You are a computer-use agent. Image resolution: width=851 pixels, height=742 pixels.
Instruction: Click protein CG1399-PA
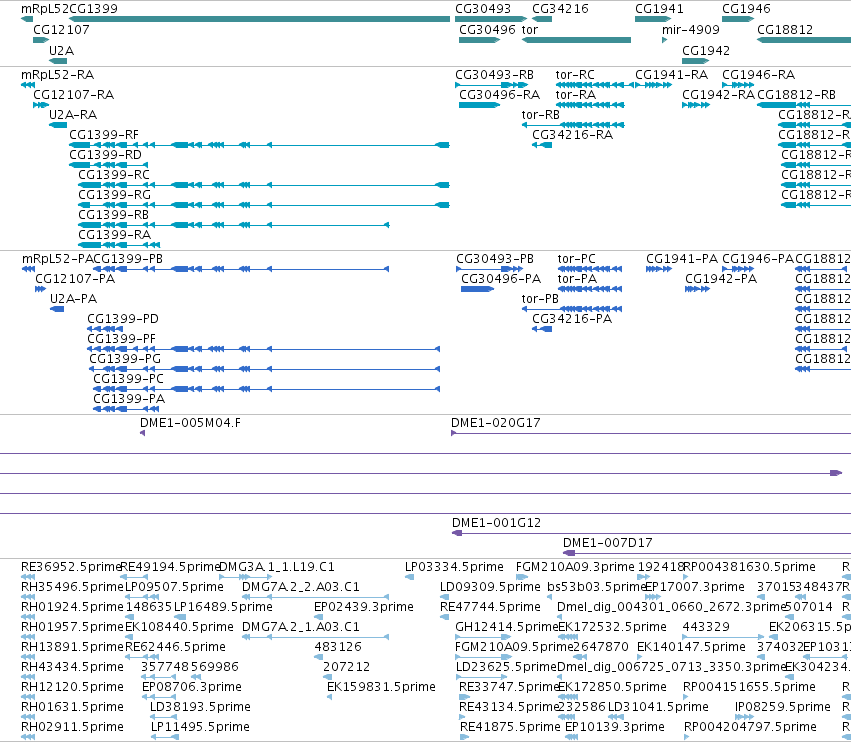129,399
